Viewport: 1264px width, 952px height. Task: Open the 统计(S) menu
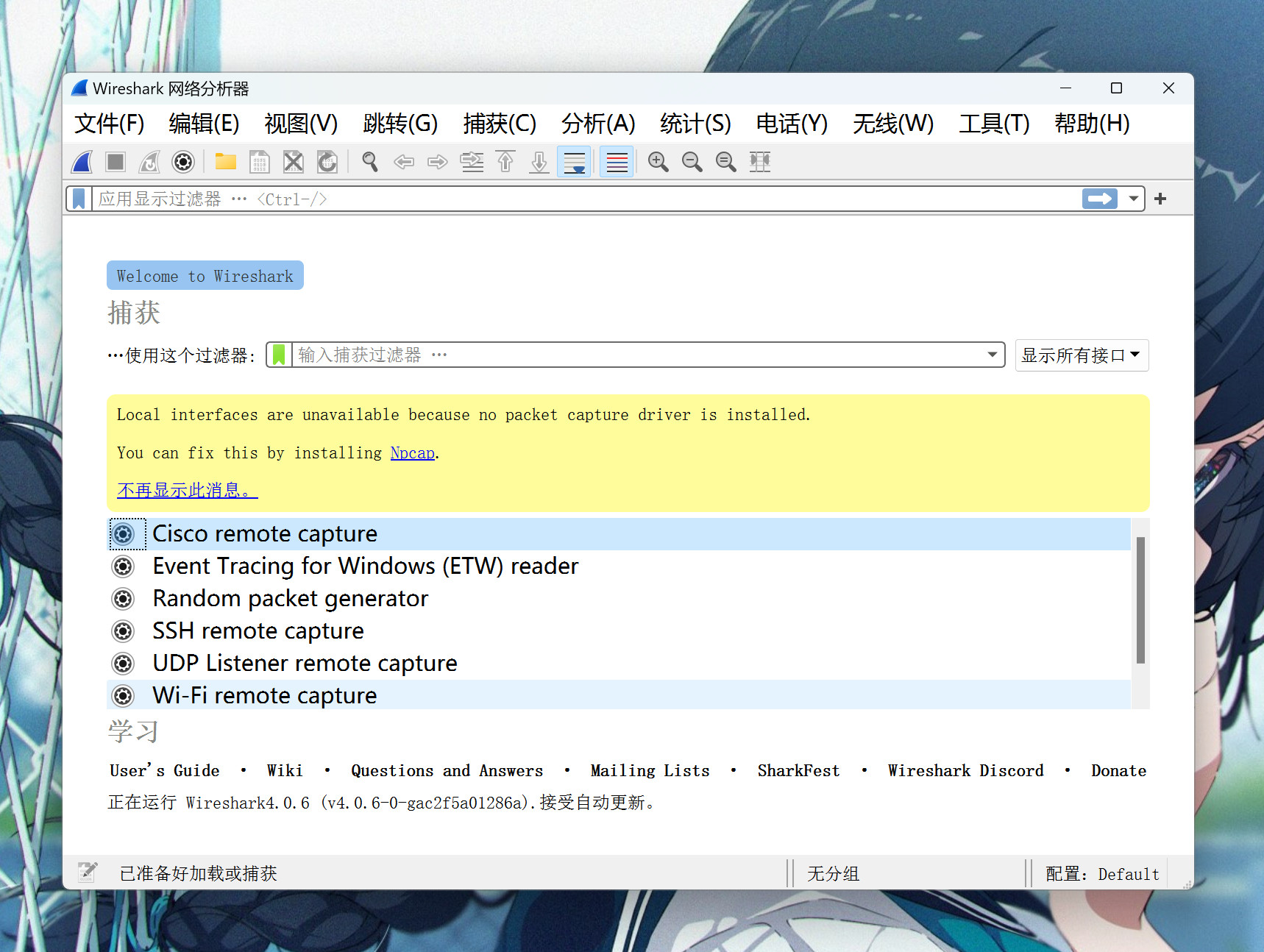(695, 124)
